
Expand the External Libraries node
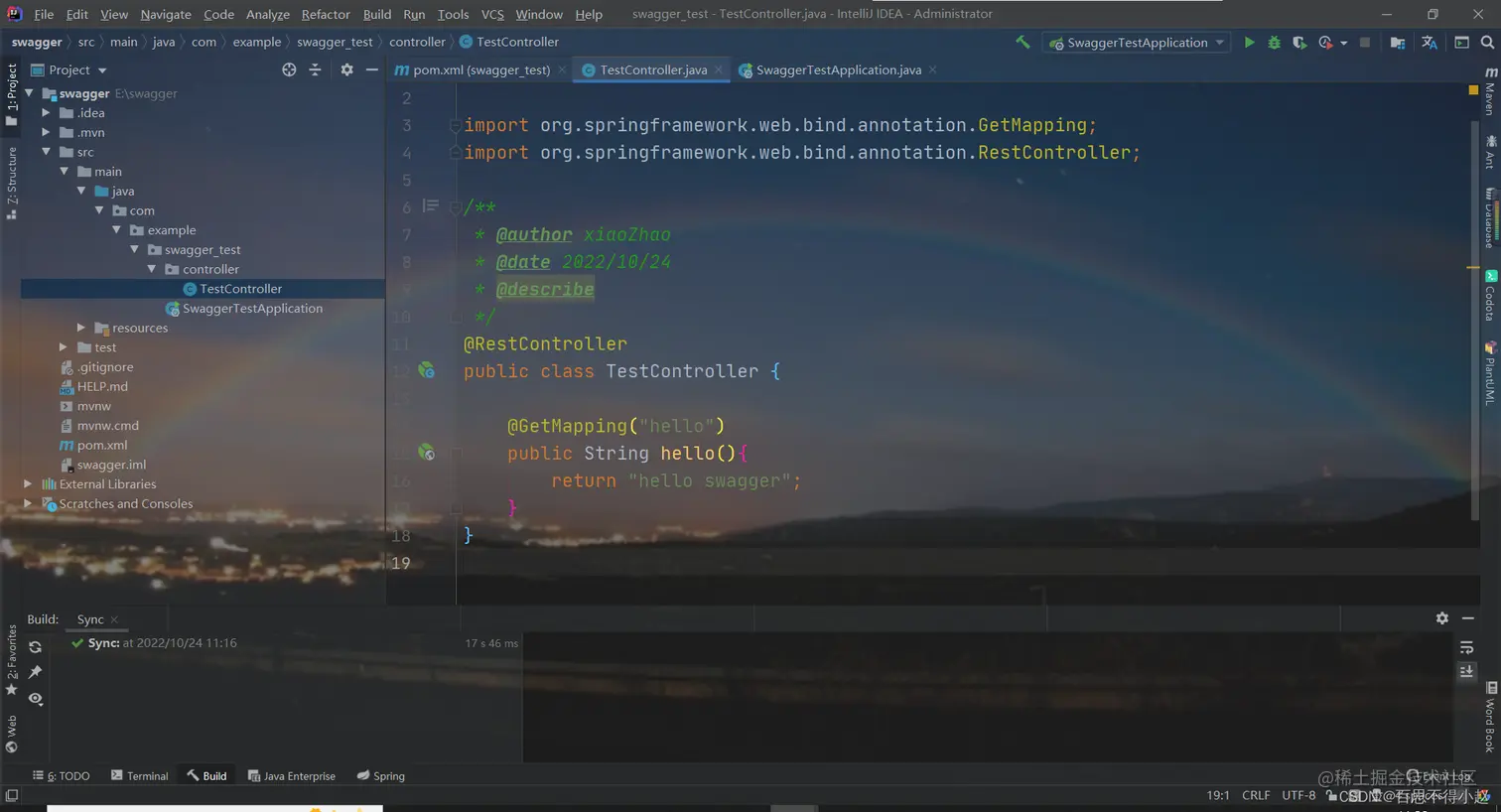[28, 484]
